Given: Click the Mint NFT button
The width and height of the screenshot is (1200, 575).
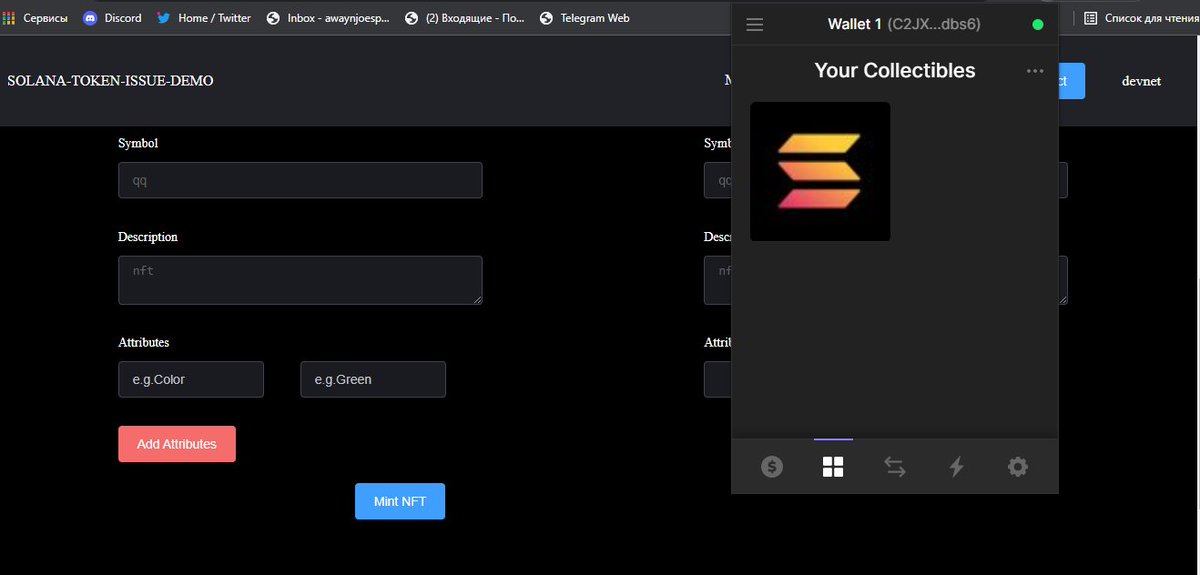Looking at the screenshot, I should pos(400,501).
